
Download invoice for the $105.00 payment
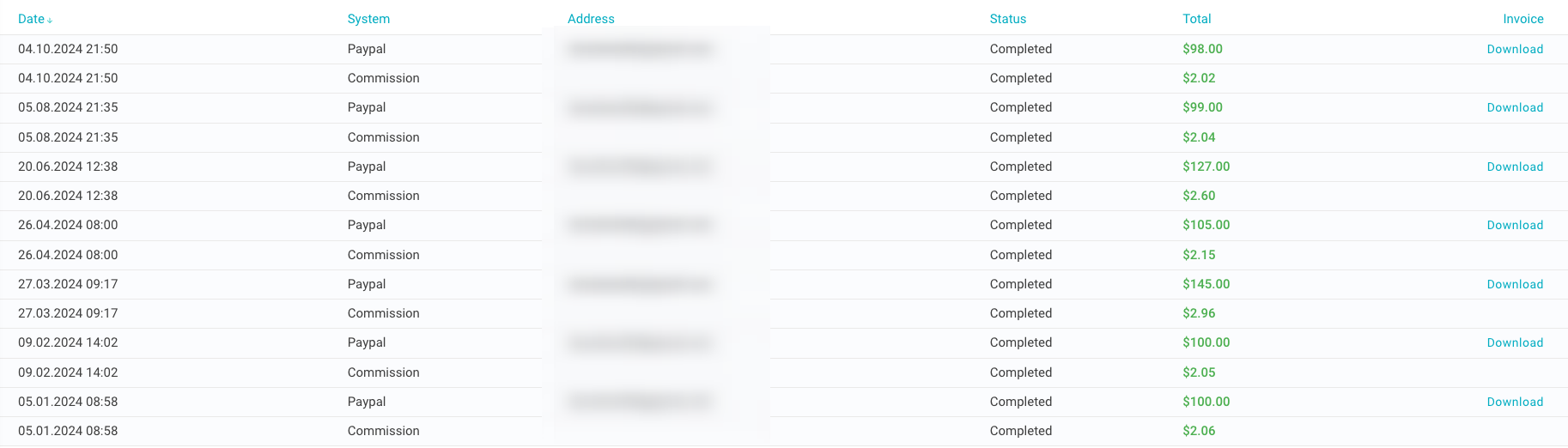pyautogui.click(x=1515, y=225)
